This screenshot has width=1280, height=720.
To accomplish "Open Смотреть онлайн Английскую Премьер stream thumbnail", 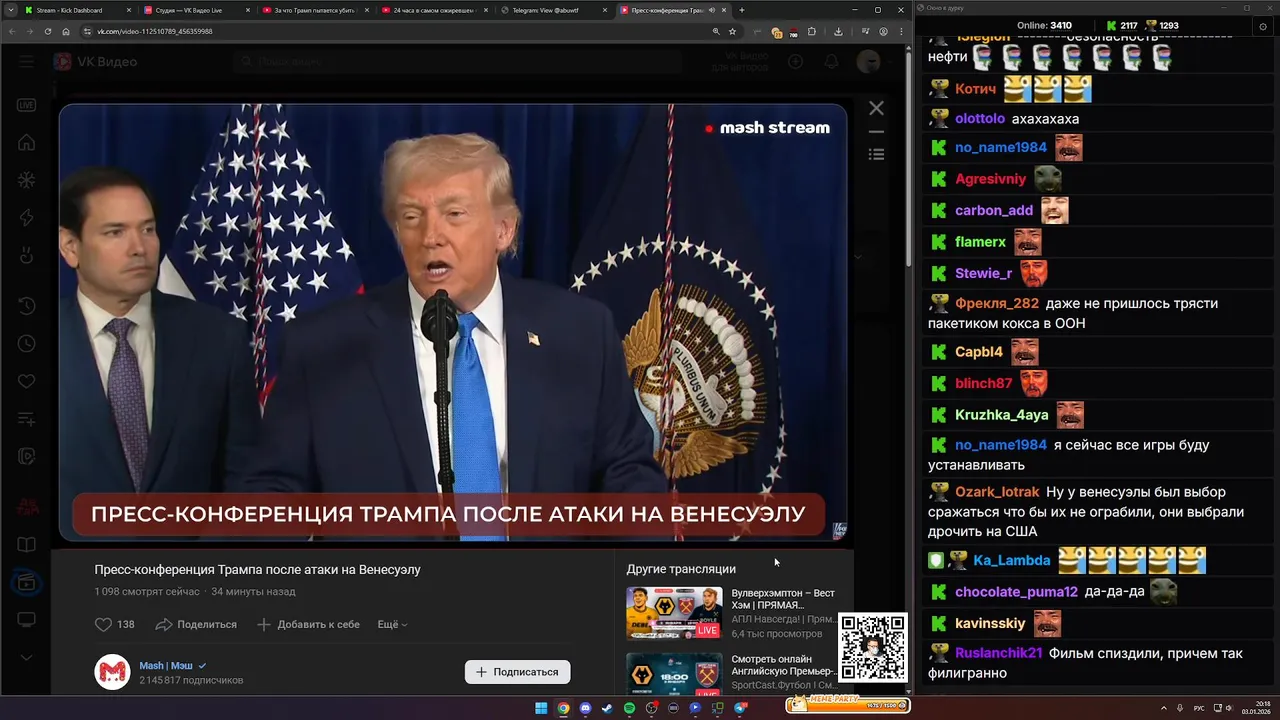I will coord(674,673).
